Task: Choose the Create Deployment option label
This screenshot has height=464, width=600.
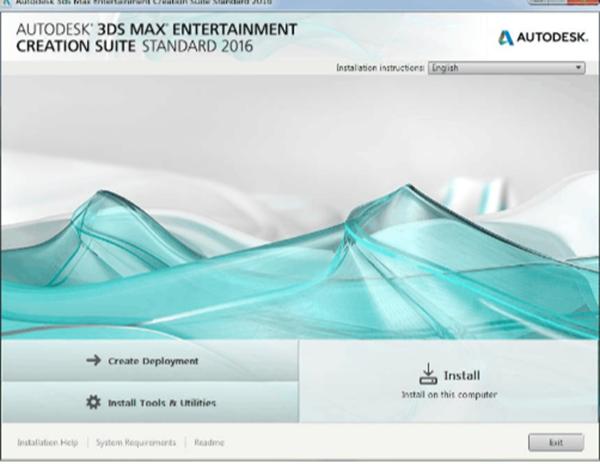Action: click(x=153, y=361)
